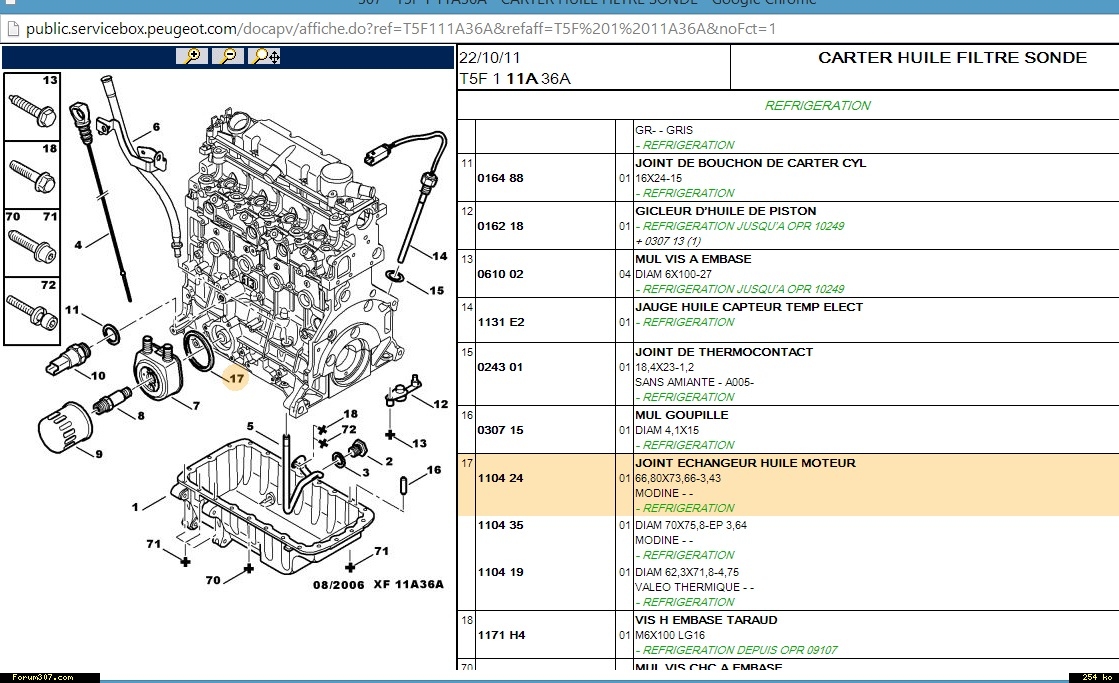Screen dimensions: 1119x683
Task: Click 'GICLEUR D'HUILE DE PISTON' description
Action: click(x=726, y=211)
